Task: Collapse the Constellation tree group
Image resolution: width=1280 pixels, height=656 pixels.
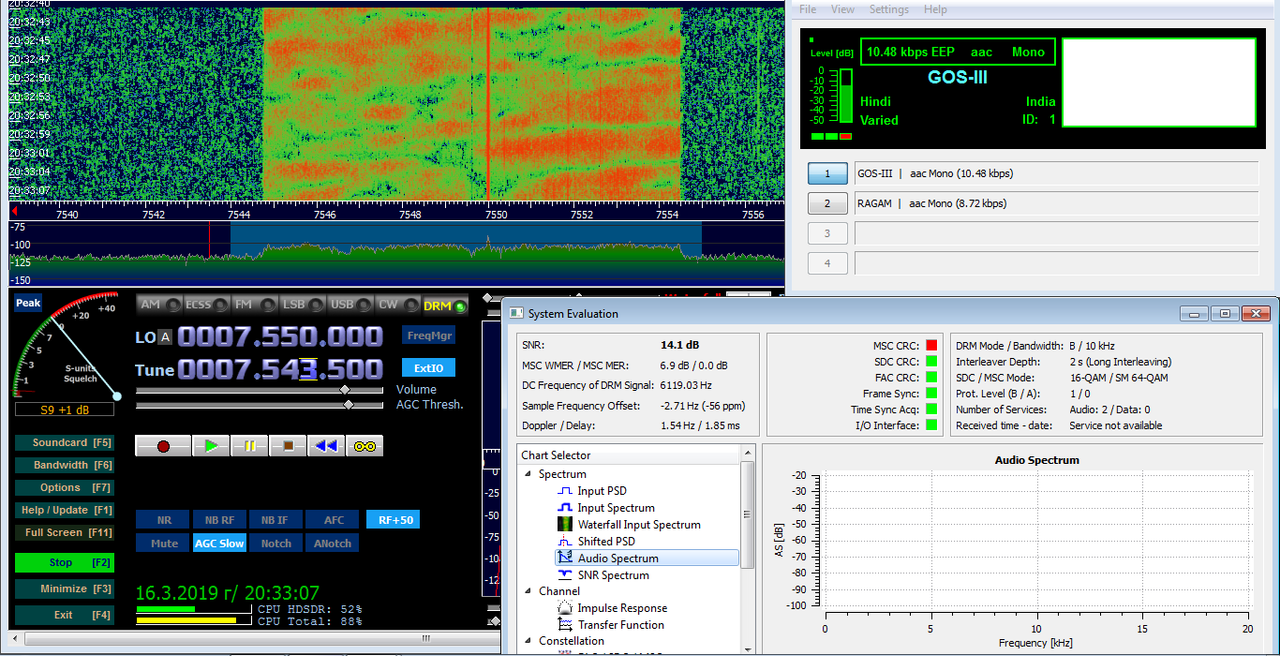Action: tap(529, 641)
